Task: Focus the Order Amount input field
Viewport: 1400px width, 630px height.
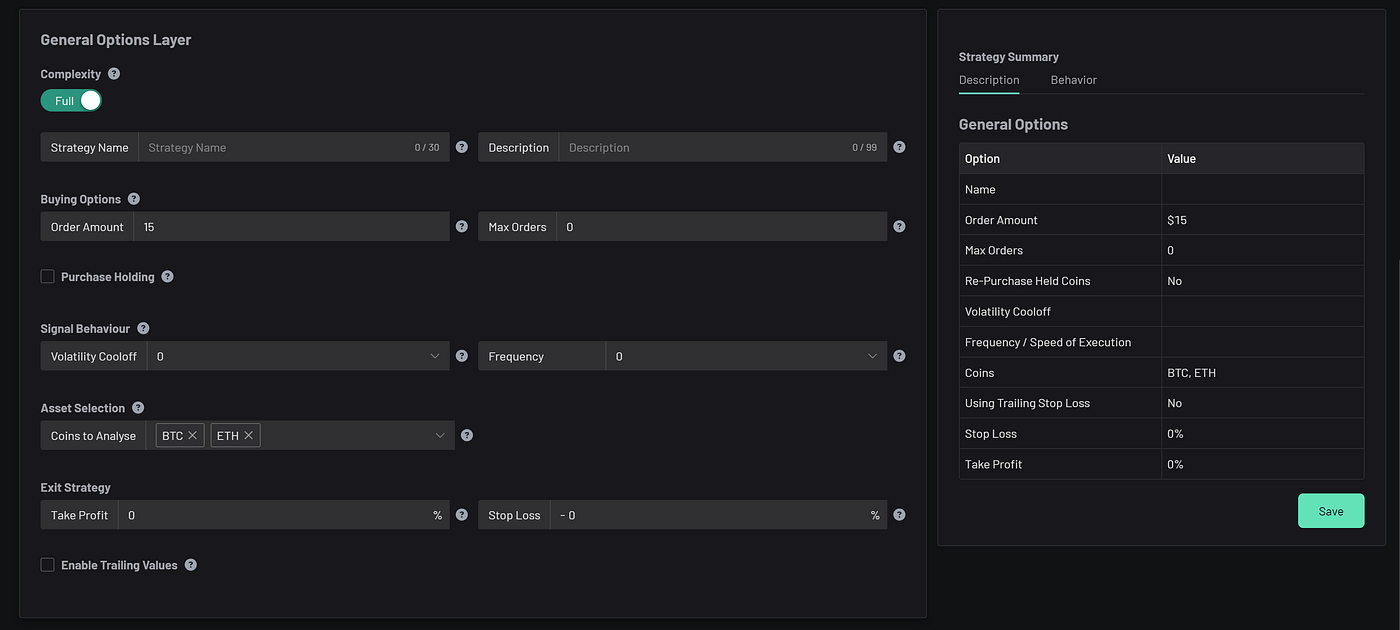Action: click(292, 227)
